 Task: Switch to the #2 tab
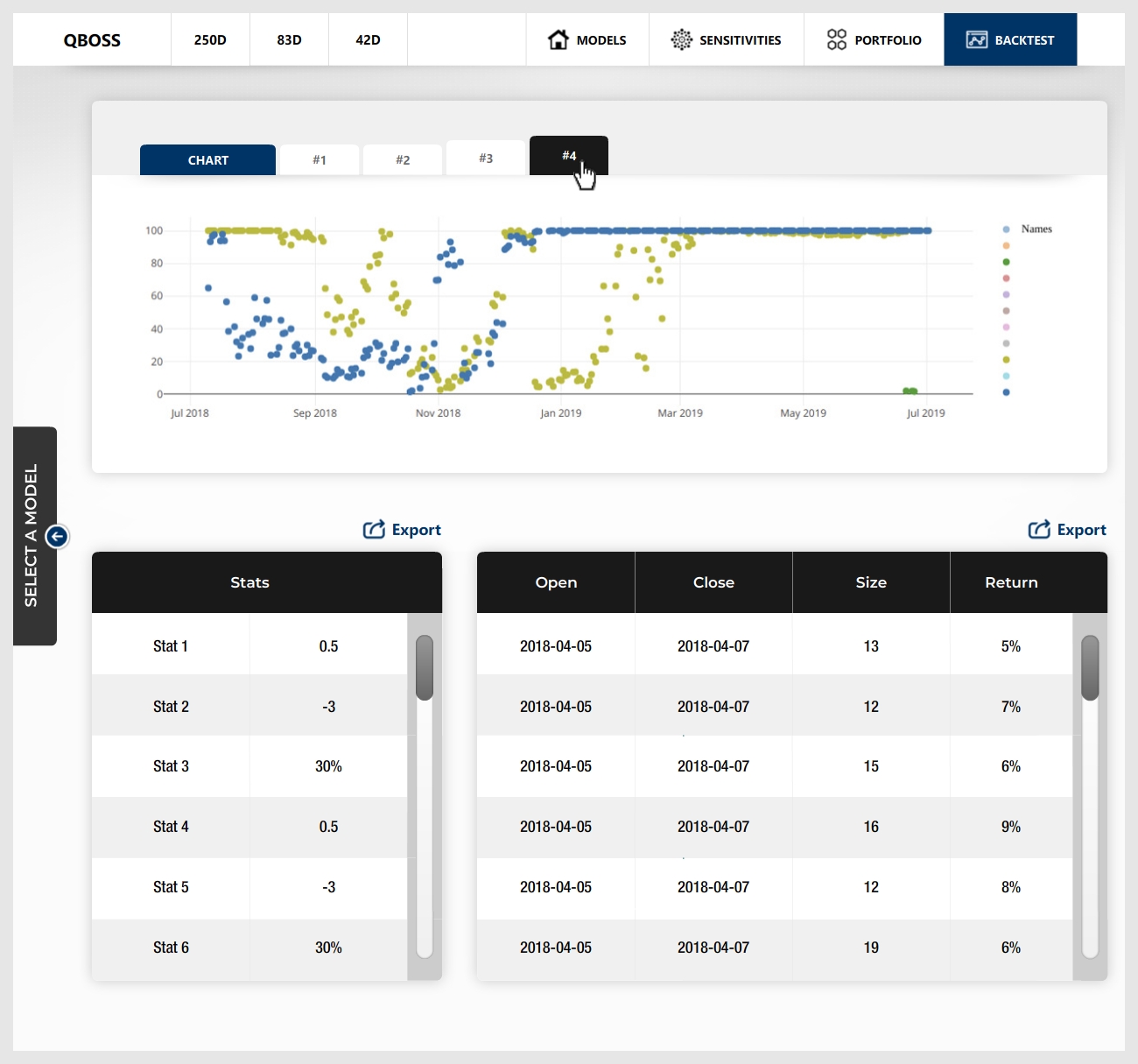[403, 160]
